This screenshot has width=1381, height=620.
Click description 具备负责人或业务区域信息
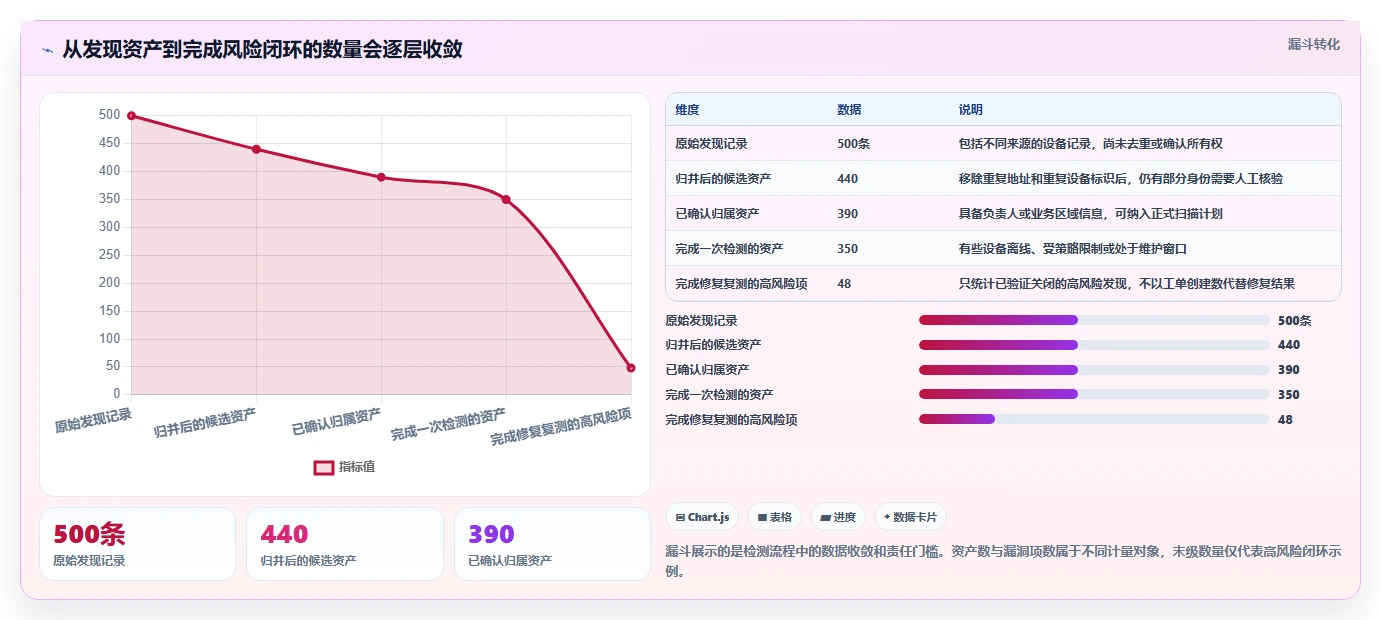point(1090,214)
